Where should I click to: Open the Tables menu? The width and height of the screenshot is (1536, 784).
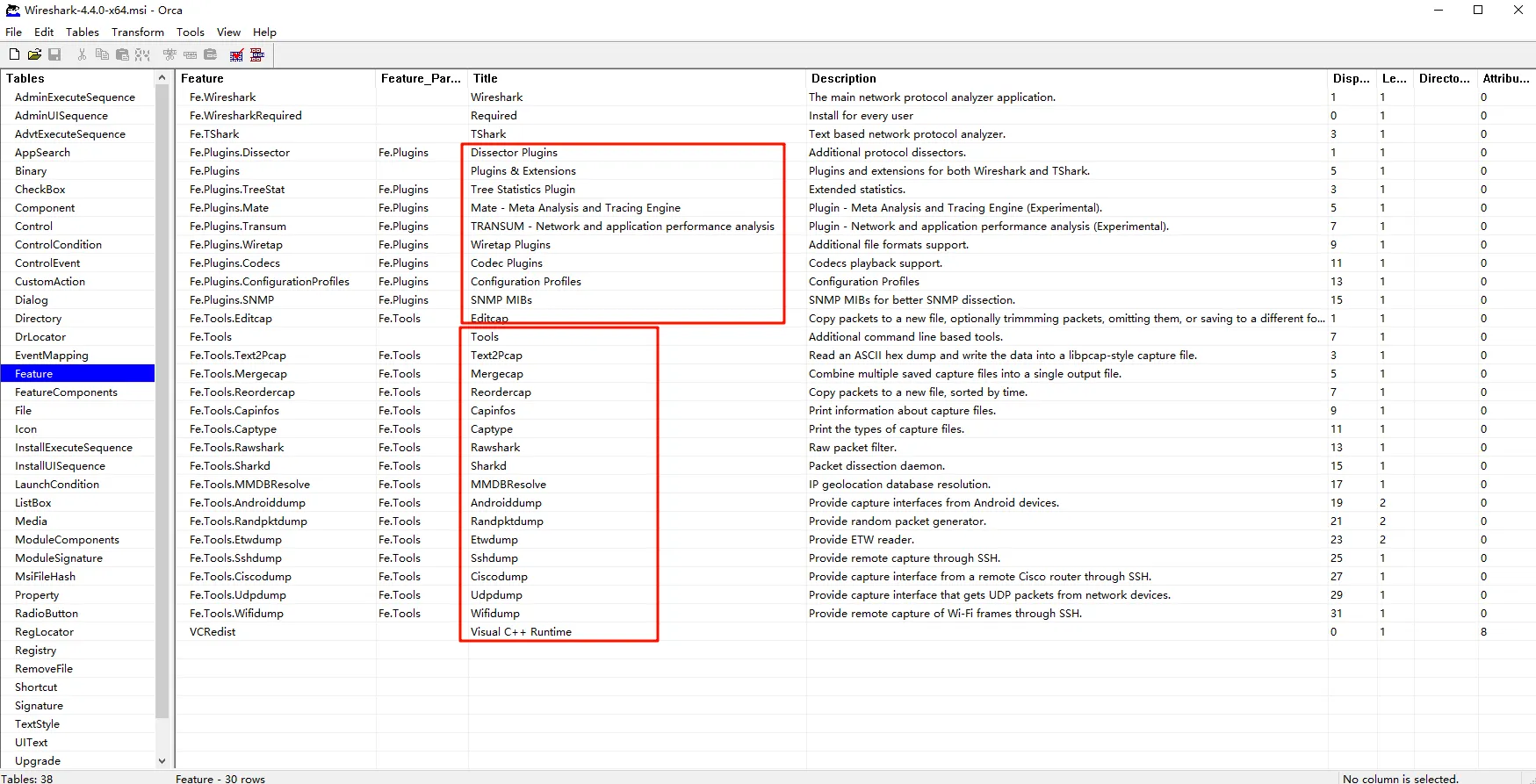click(83, 32)
